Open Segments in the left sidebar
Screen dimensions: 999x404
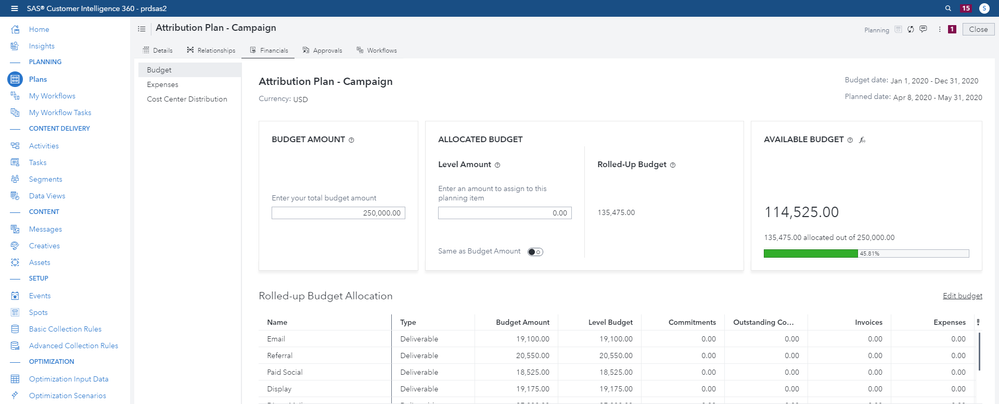click(x=46, y=179)
